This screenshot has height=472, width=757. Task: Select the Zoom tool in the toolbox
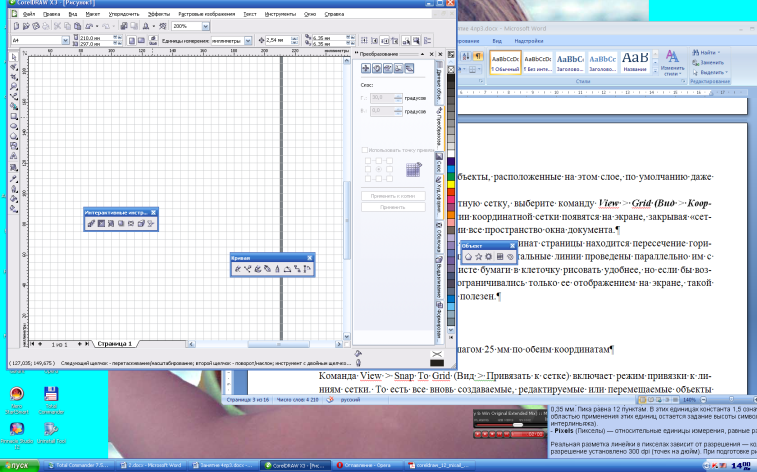click(14, 87)
